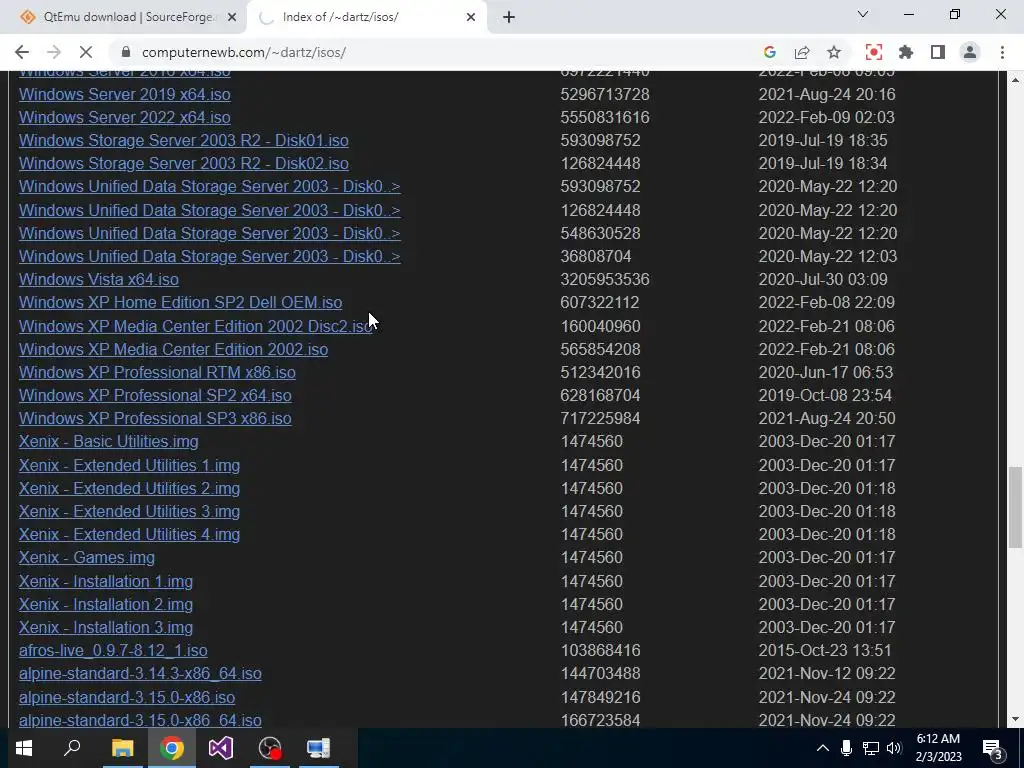
Task: Open Windows Storage Server 2003 R2 - Disk02.iso
Action: 184,163
